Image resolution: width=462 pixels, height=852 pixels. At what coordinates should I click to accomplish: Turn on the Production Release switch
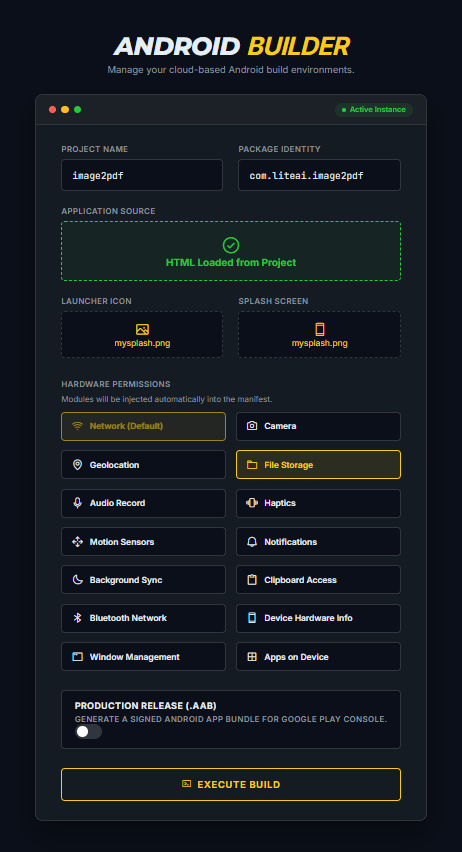pos(88,731)
